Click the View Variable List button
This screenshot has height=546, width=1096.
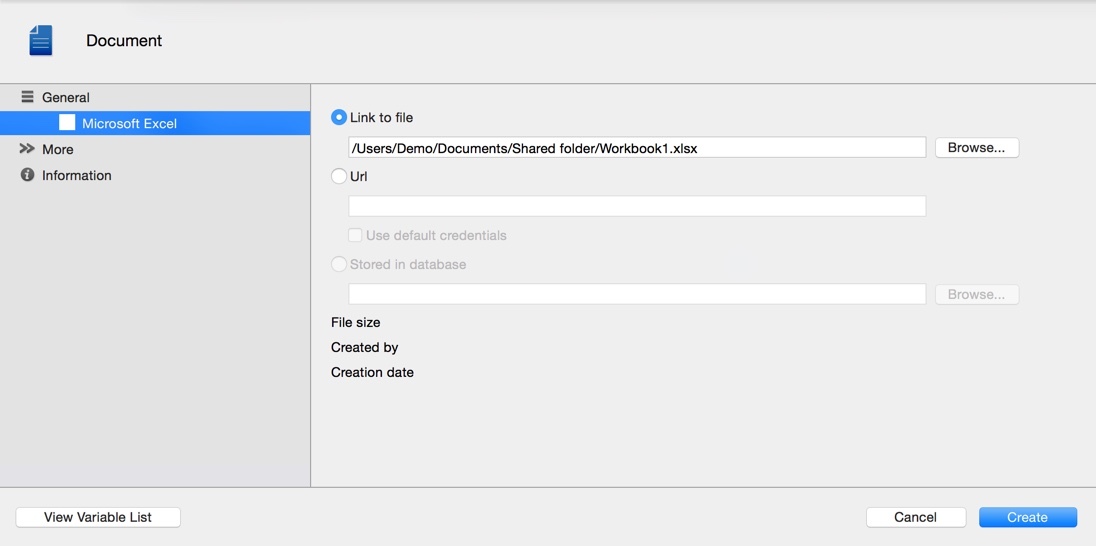click(x=98, y=517)
